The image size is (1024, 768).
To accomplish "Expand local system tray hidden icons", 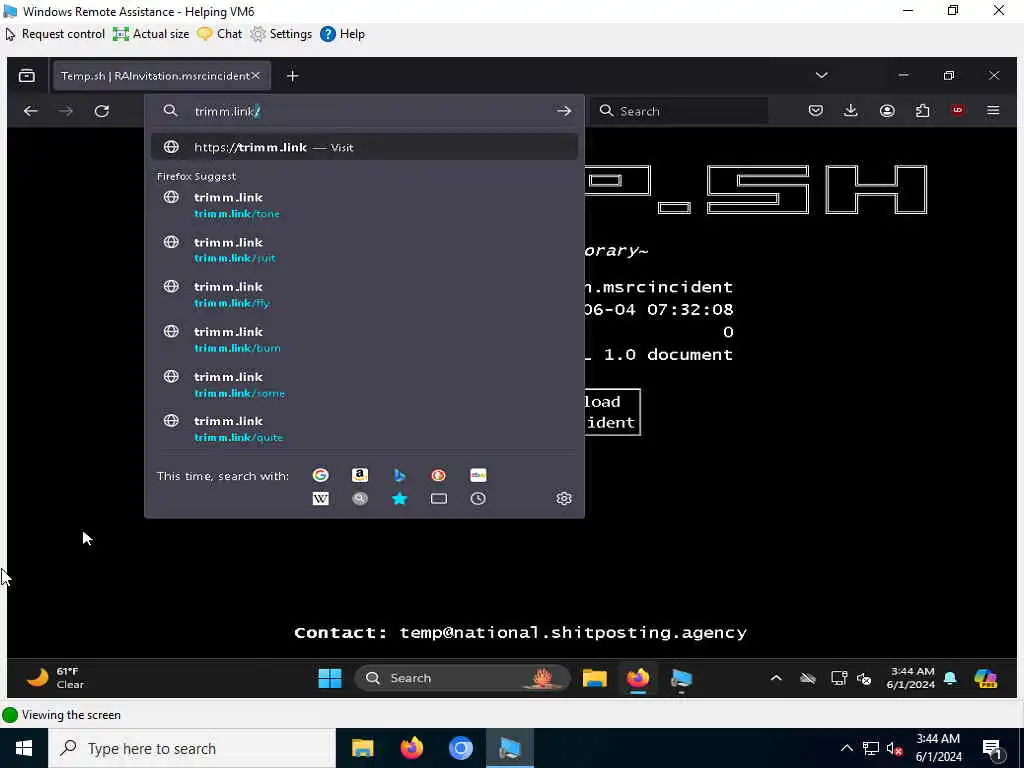I will pyautogui.click(x=846, y=748).
